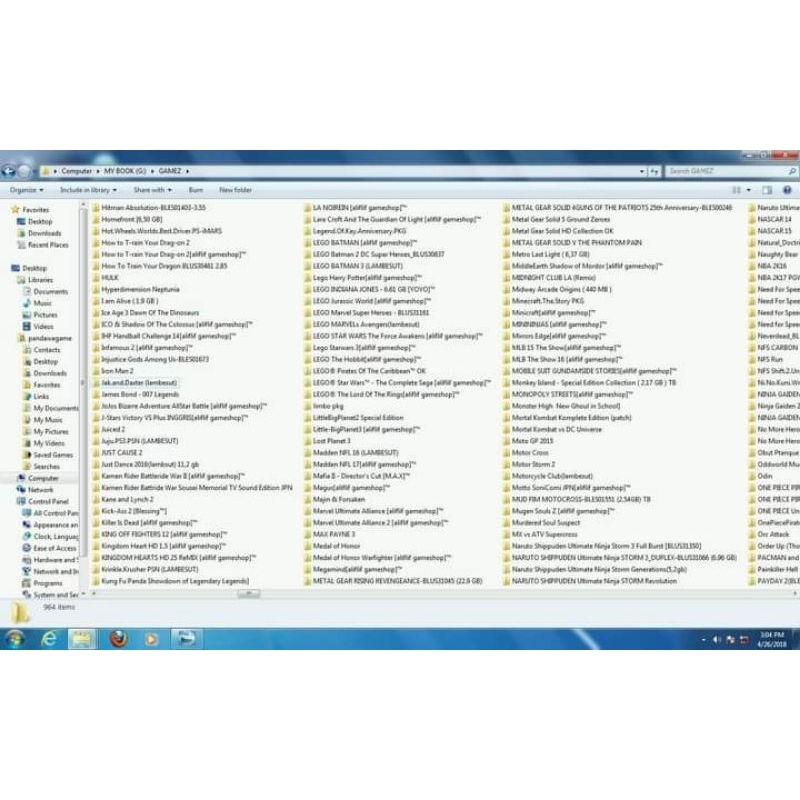Open Windows Explorer taskbar button
The image size is (800, 800).
[x=82, y=639]
